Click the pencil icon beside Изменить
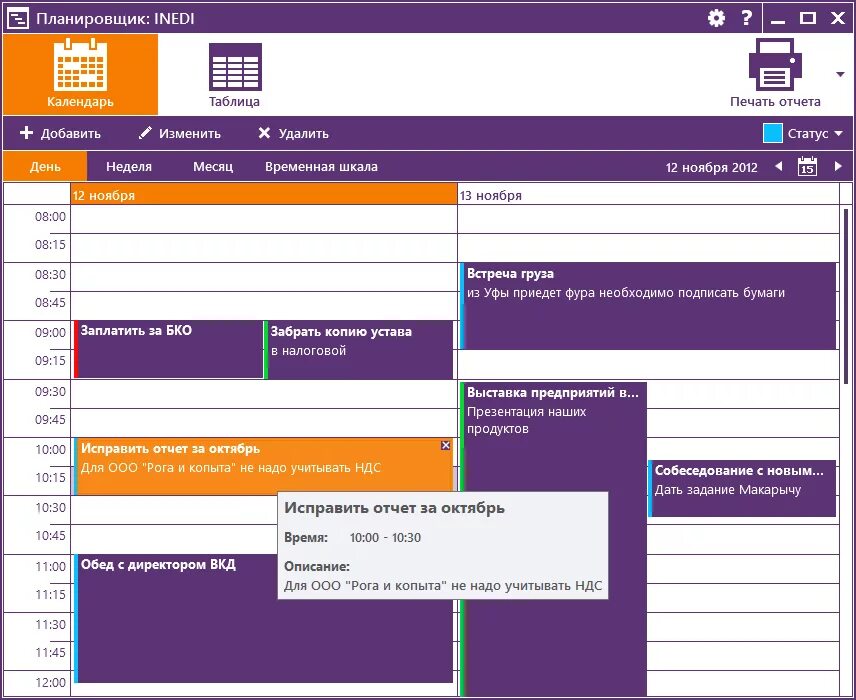This screenshot has width=856, height=700. click(145, 133)
